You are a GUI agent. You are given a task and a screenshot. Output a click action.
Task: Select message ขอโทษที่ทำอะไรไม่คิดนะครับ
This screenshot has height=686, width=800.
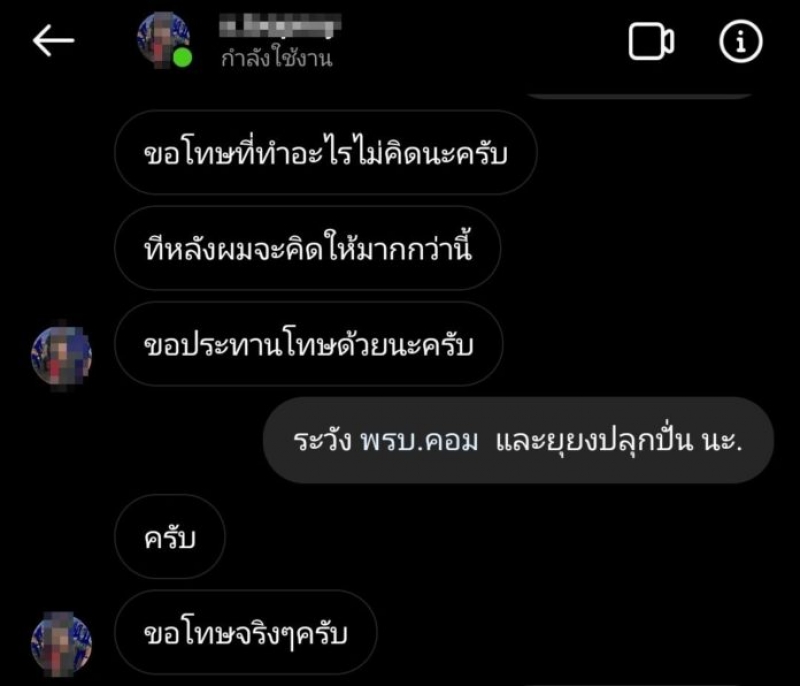pyautogui.click(x=326, y=153)
